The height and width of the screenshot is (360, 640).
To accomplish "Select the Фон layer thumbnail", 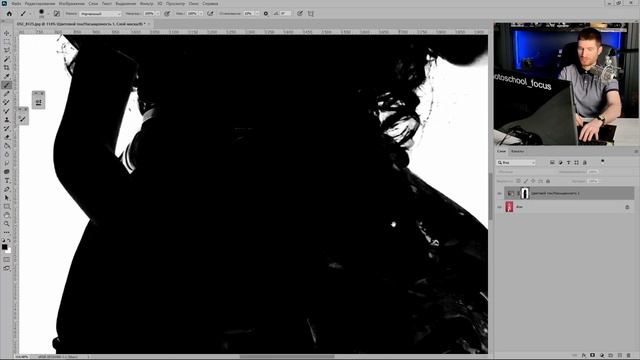I will 509,207.
